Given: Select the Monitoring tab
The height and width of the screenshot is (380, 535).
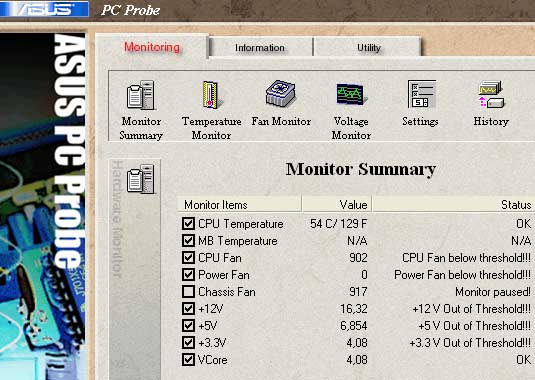Looking at the screenshot, I should point(152,47).
